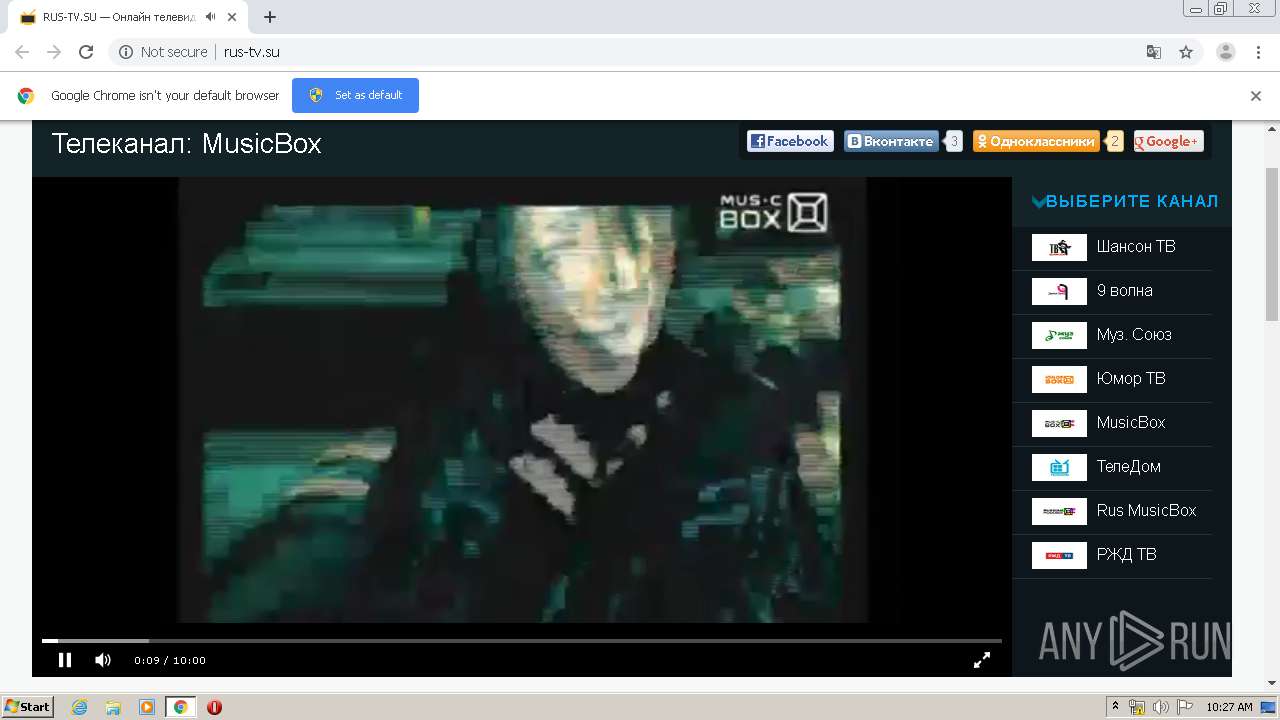
Task: Pause the video playback
Action: 65,660
